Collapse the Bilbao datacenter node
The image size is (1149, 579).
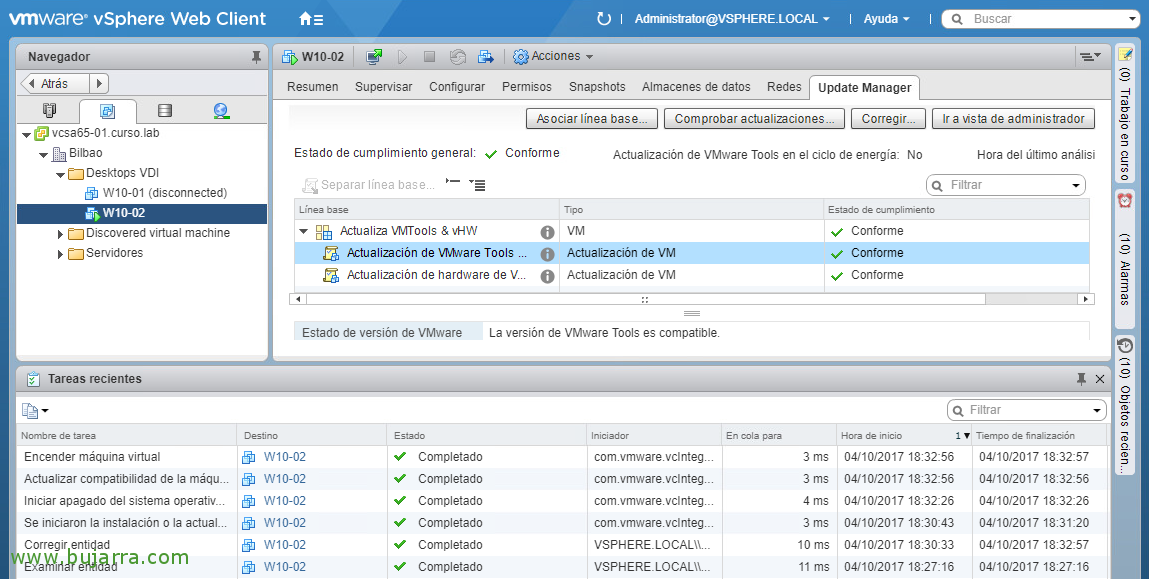click(44, 155)
